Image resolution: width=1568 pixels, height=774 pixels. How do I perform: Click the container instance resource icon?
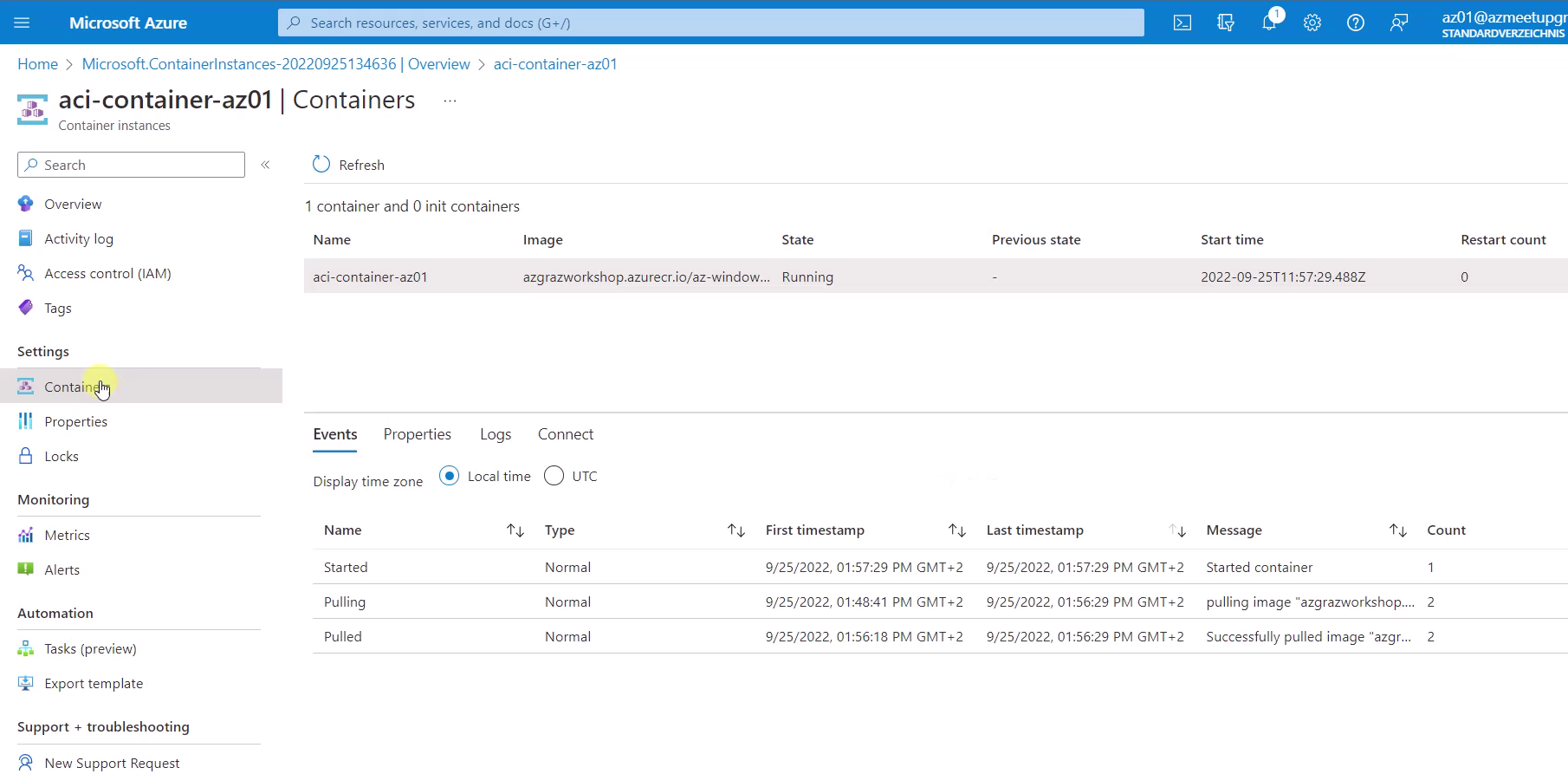[33, 109]
